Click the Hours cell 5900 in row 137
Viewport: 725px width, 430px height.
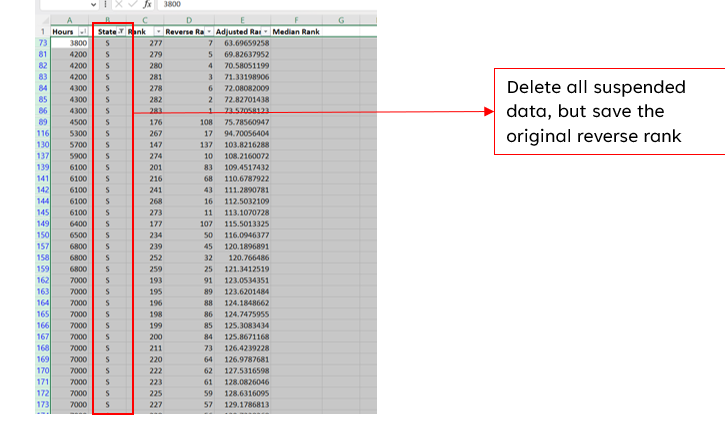click(69, 156)
